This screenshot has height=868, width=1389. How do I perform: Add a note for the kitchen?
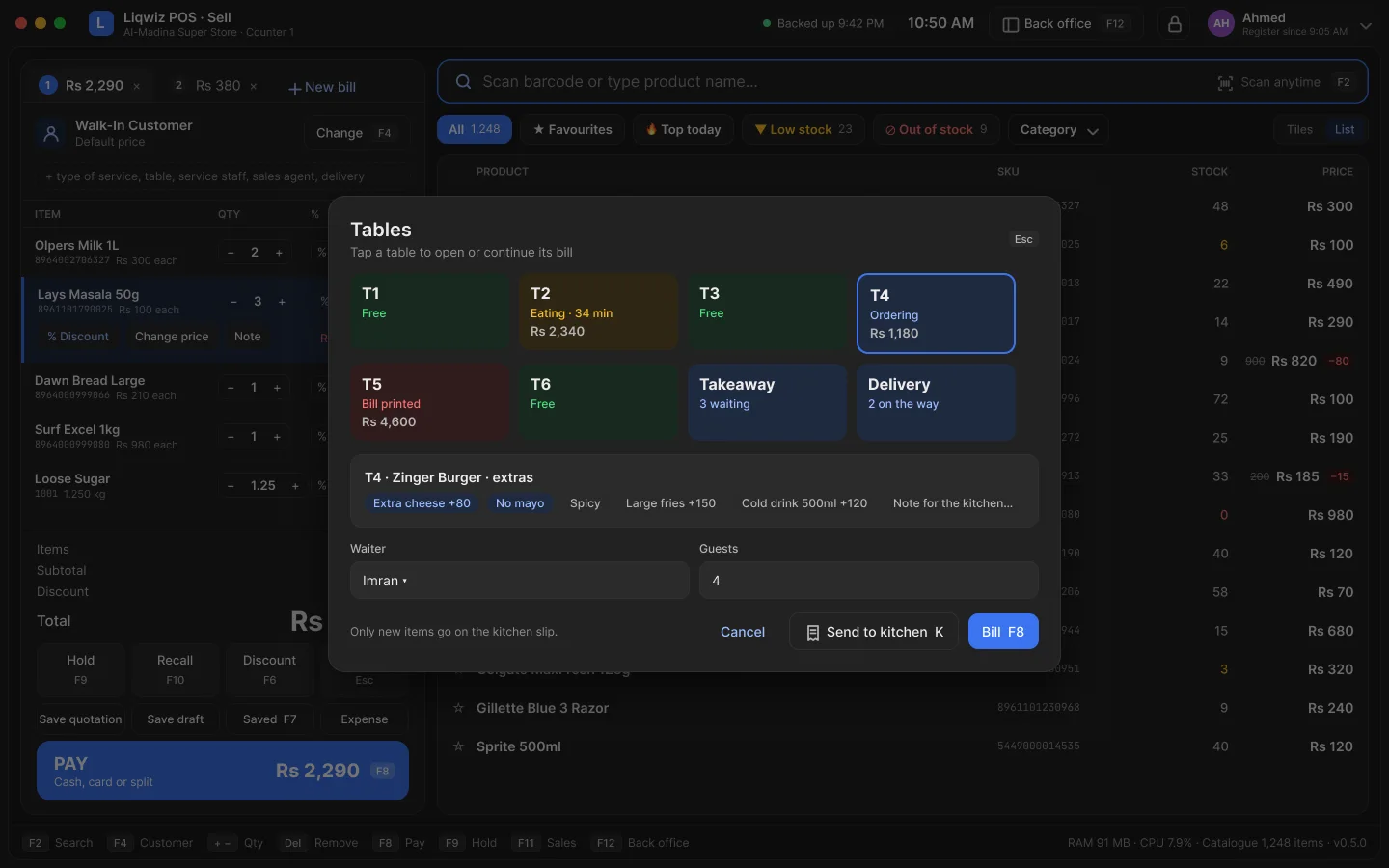click(953, 503)
